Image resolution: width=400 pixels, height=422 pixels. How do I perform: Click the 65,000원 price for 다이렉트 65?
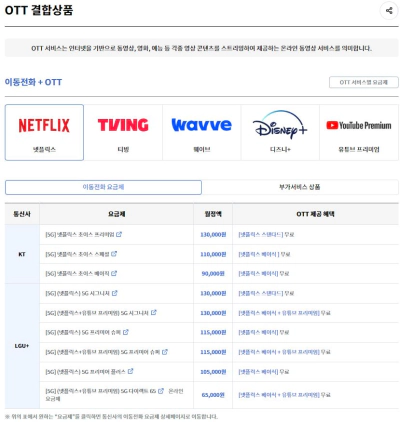(213, 395)
